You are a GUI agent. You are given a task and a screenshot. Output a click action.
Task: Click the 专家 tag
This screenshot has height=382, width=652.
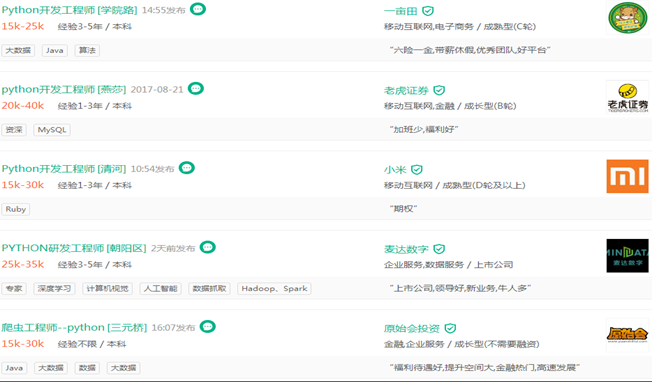coord(14,288)
